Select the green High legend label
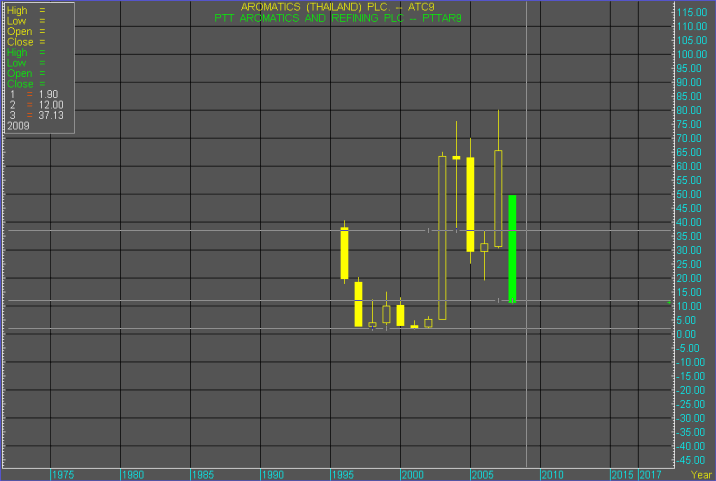Screen dimensions: 716x481 pos(17,53)
